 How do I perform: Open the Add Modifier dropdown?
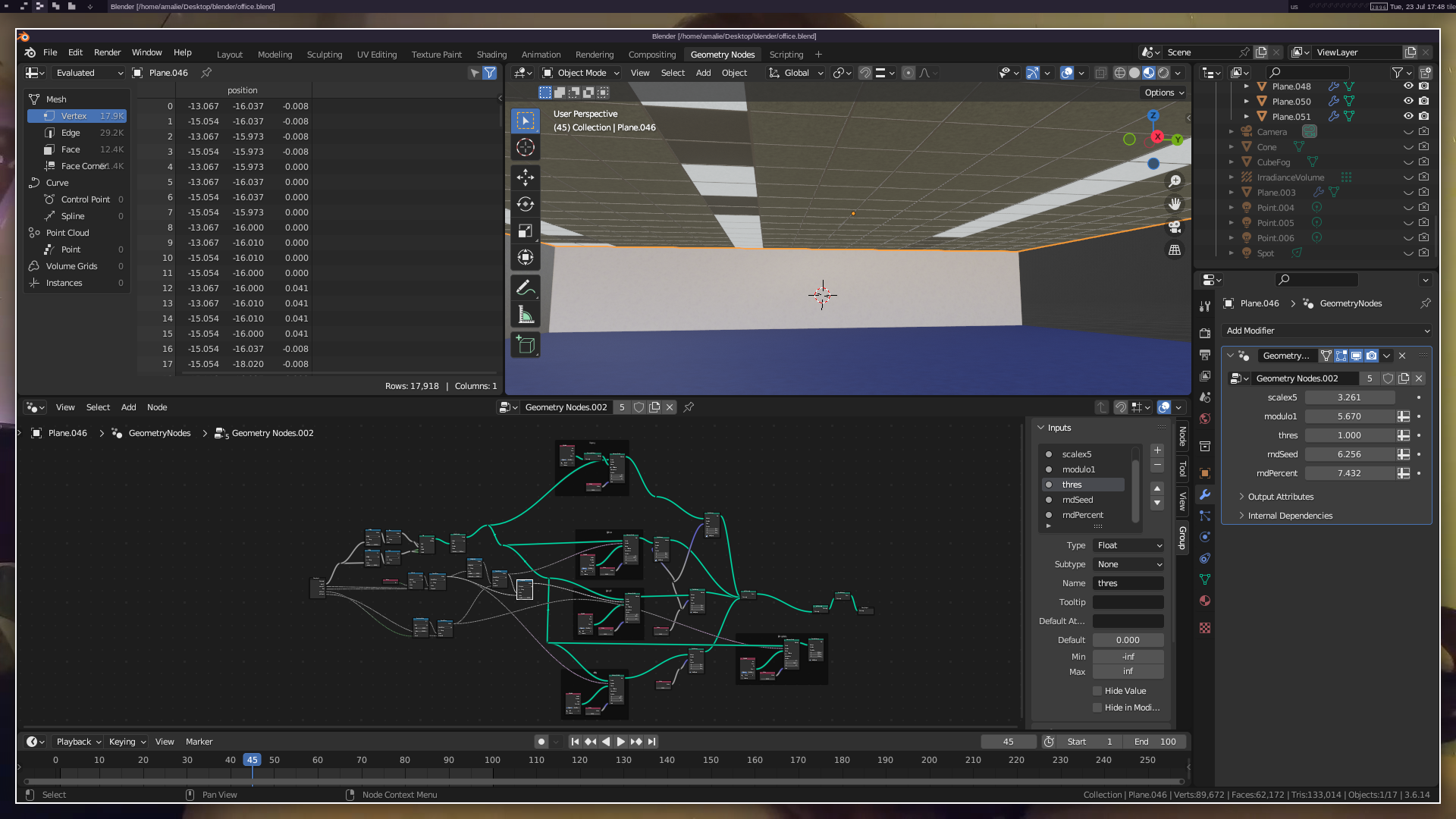[1326, 331]
